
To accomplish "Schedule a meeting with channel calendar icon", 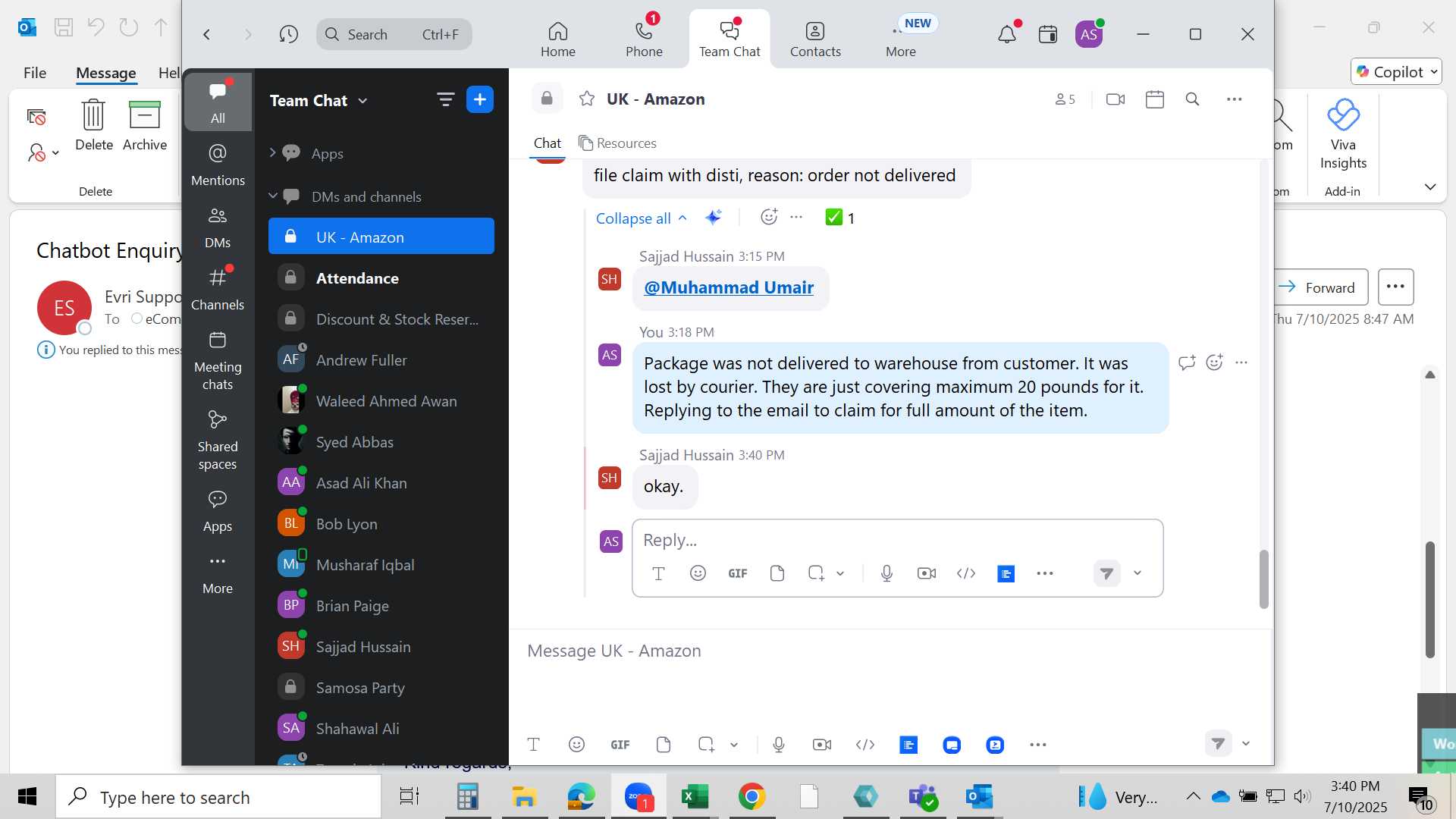I will tap(1155, 99).
